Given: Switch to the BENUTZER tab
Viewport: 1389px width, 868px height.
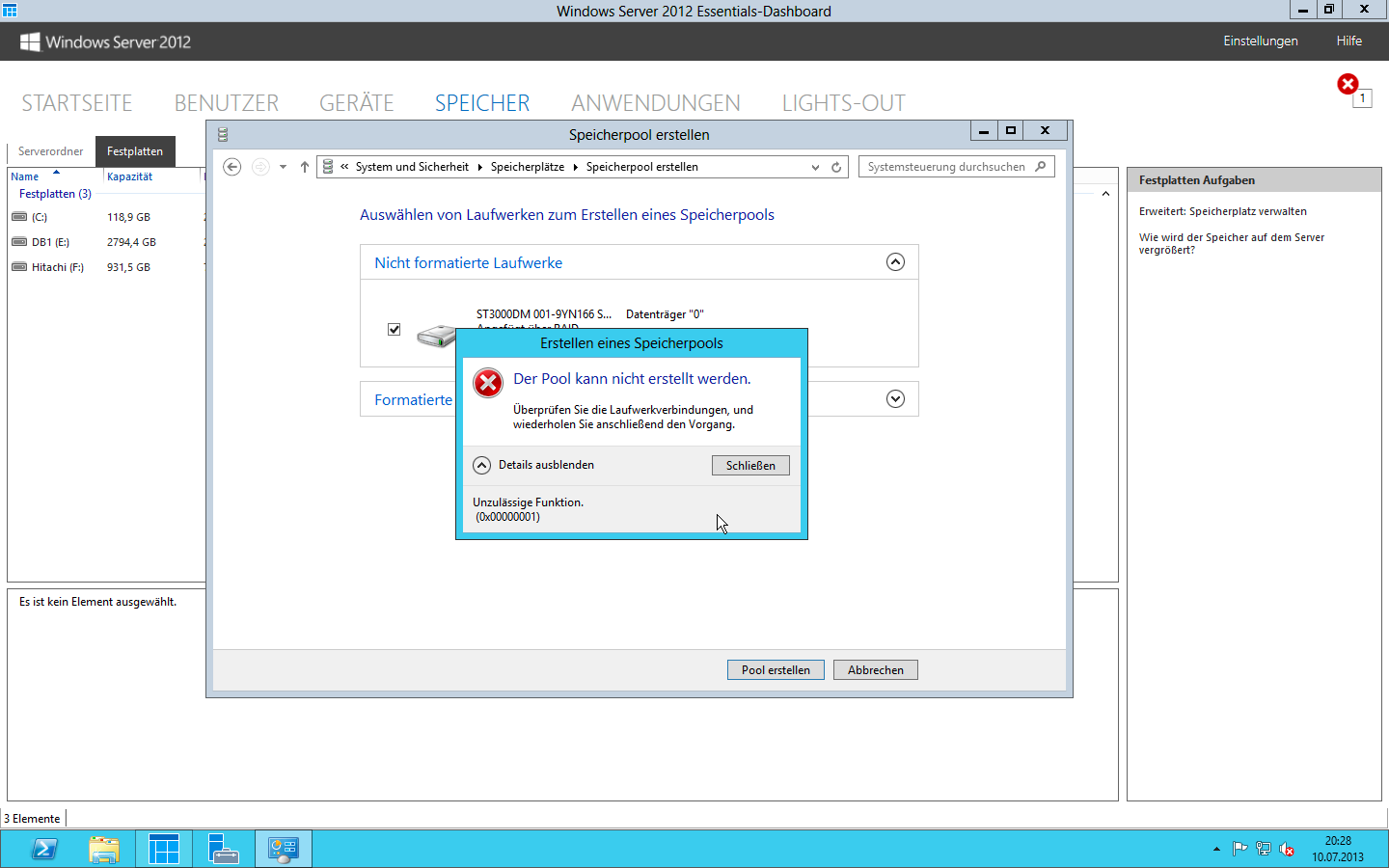Looking at the screenshot, I should [x=227, y=103].
